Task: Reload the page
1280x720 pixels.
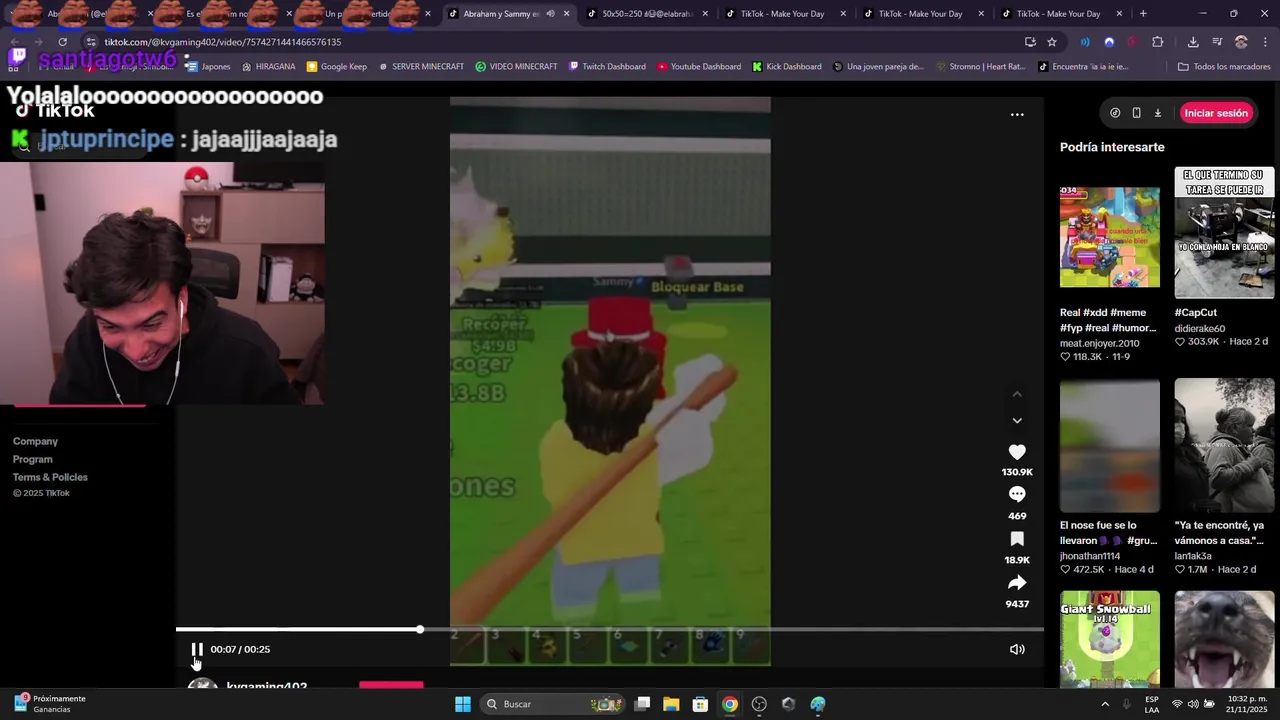Action: coord(62,42)
